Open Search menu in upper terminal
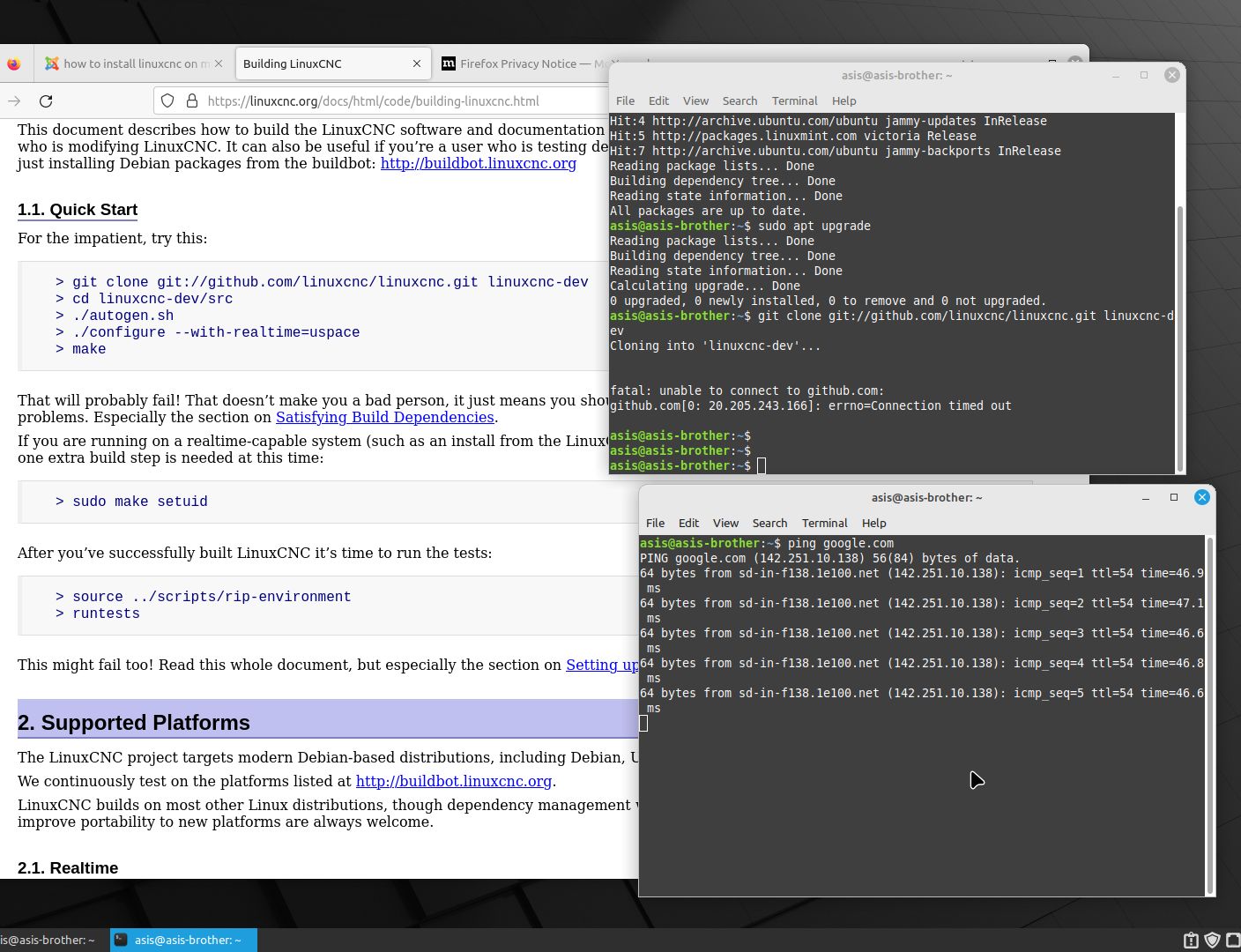1241x952 pixels. click(739, 101)
